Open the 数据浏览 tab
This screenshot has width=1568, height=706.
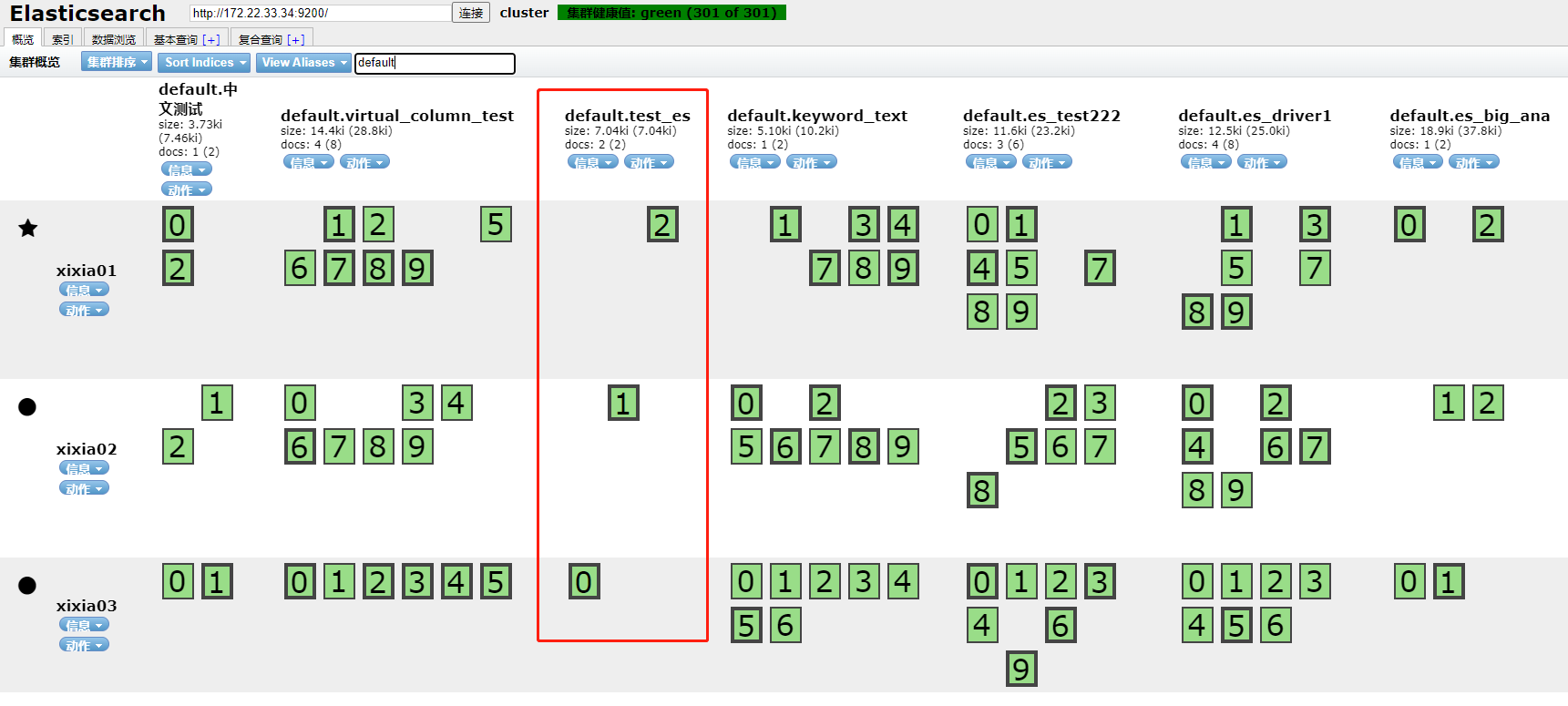114,39
